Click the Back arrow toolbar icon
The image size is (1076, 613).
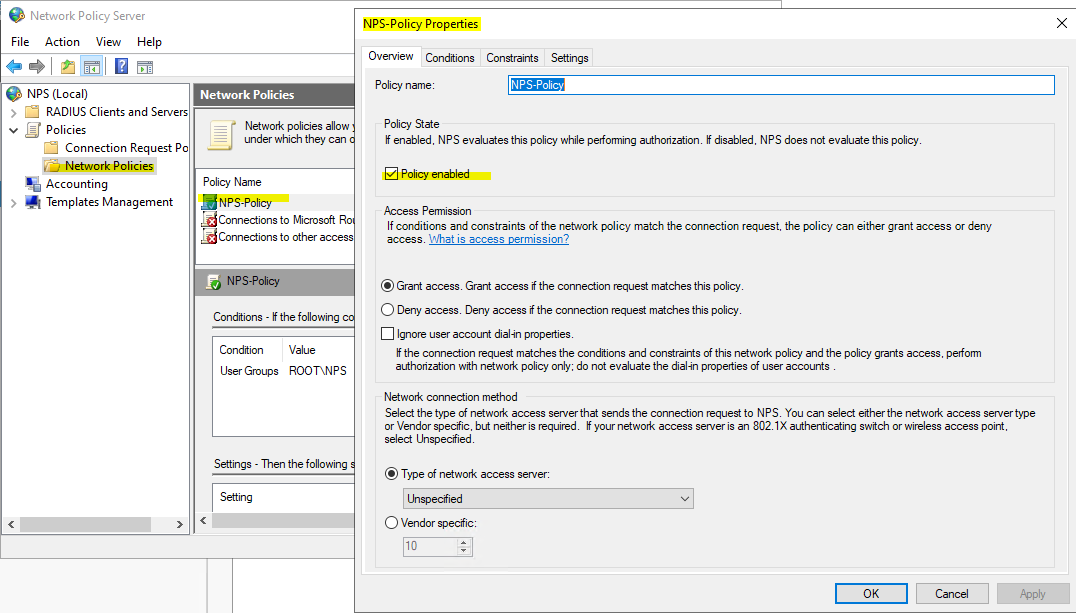[14, 67]
